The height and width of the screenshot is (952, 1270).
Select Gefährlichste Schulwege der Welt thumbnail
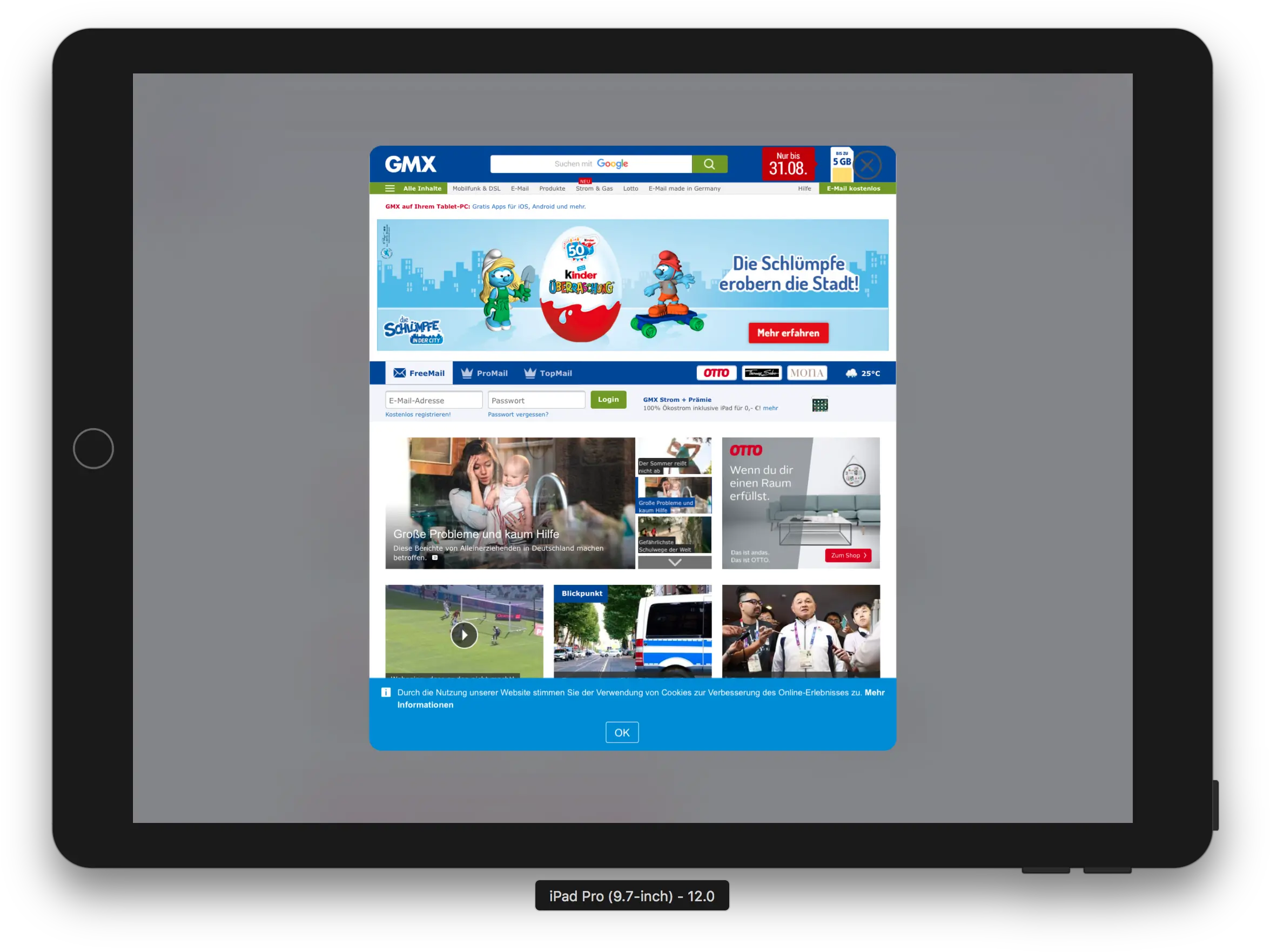[x=676, y=535]
